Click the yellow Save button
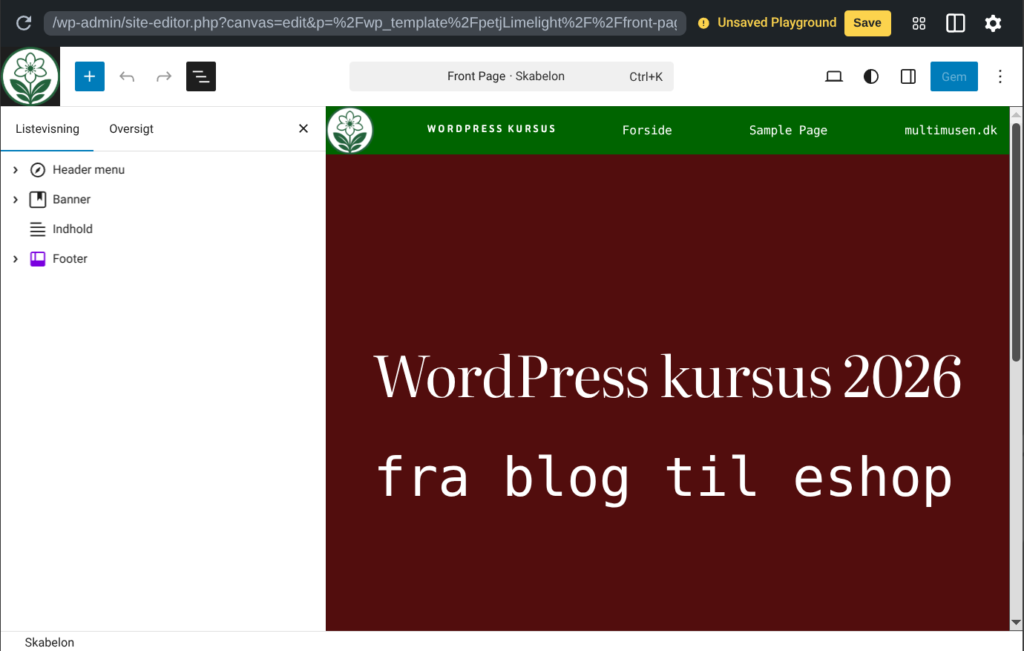1024x651 pixels. pyautogui.click(x=867, y=23)
